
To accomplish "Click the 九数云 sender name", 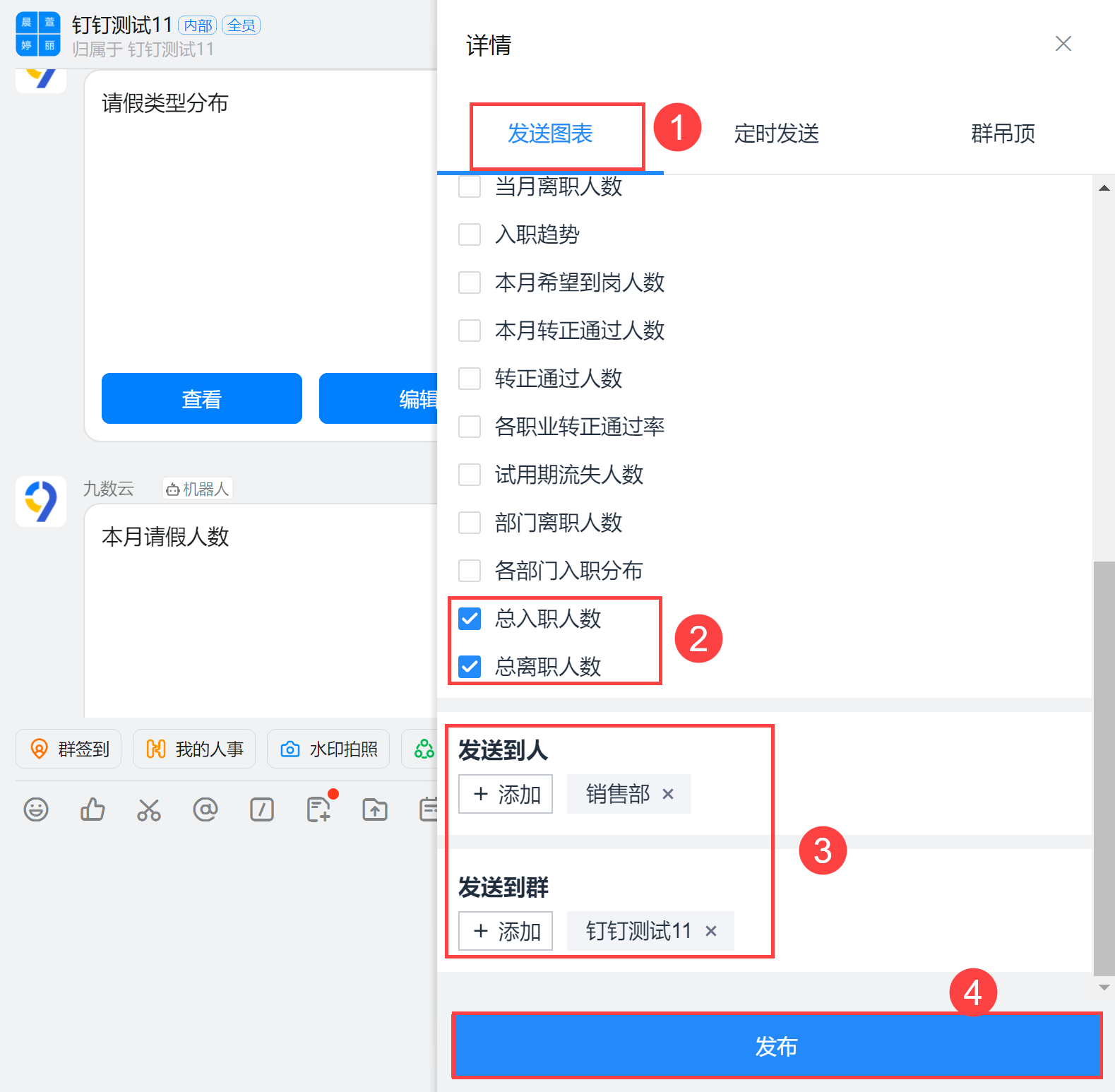I will click(108, 489).
